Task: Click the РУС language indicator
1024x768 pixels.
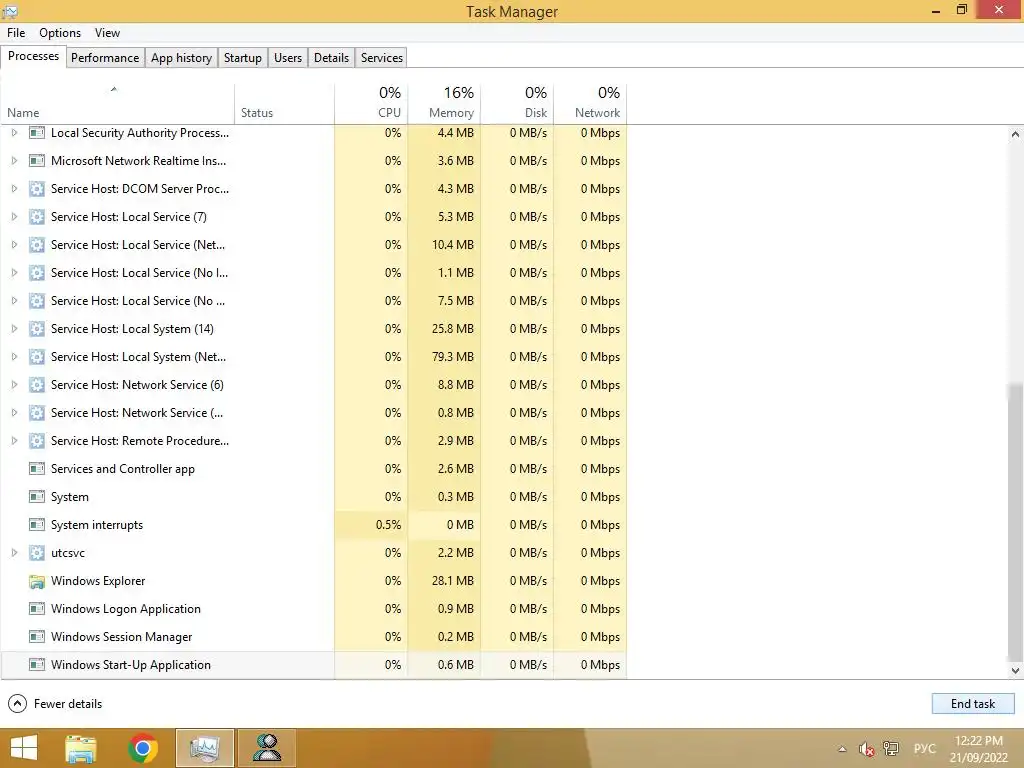Action: click(924, 748)
